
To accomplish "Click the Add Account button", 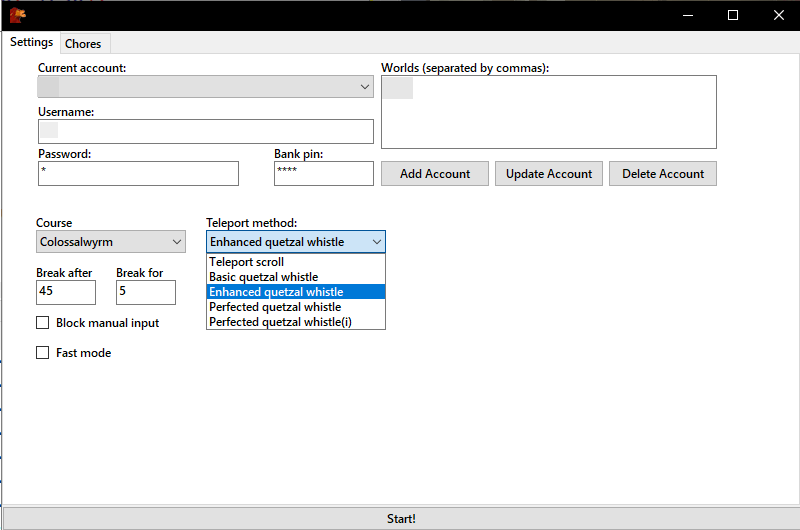I will click(435, 174).
